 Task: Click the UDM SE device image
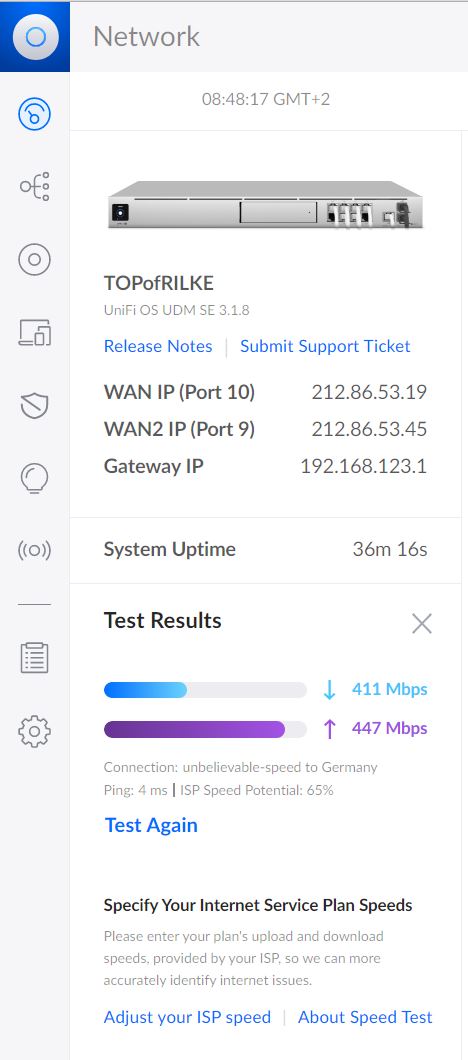(x=265, y=205)
